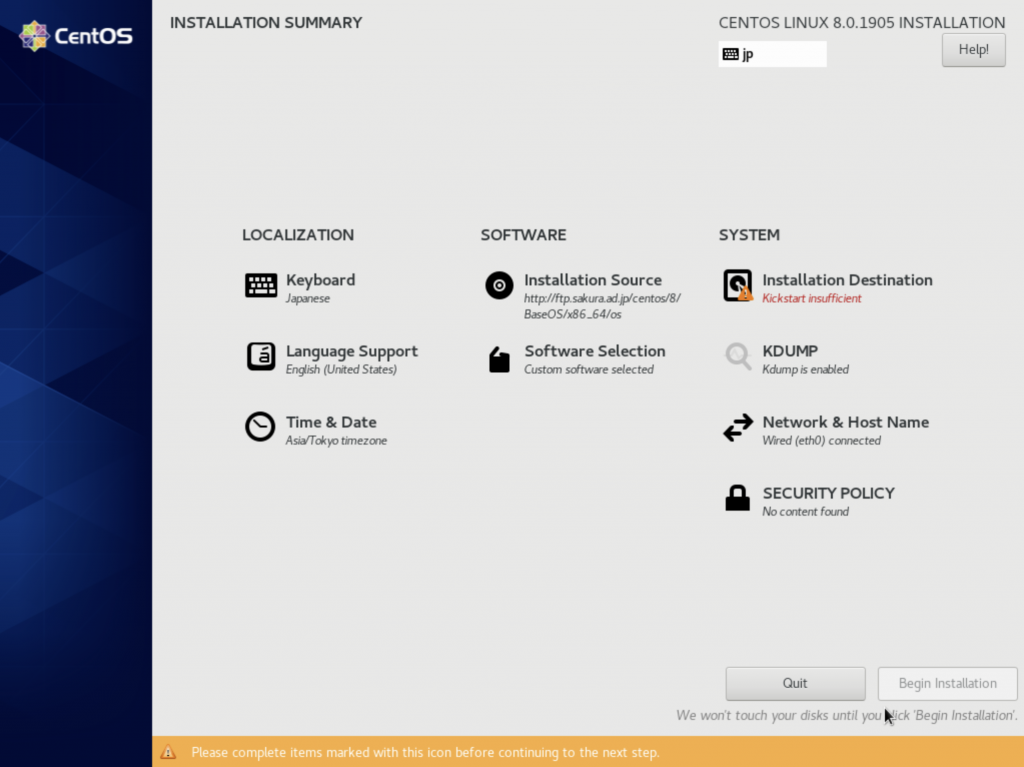Image resolution: width=1024 pixels, height=767 pixels.
Task: Click the jp keyboard layout indicator
Action: (773, 54)
